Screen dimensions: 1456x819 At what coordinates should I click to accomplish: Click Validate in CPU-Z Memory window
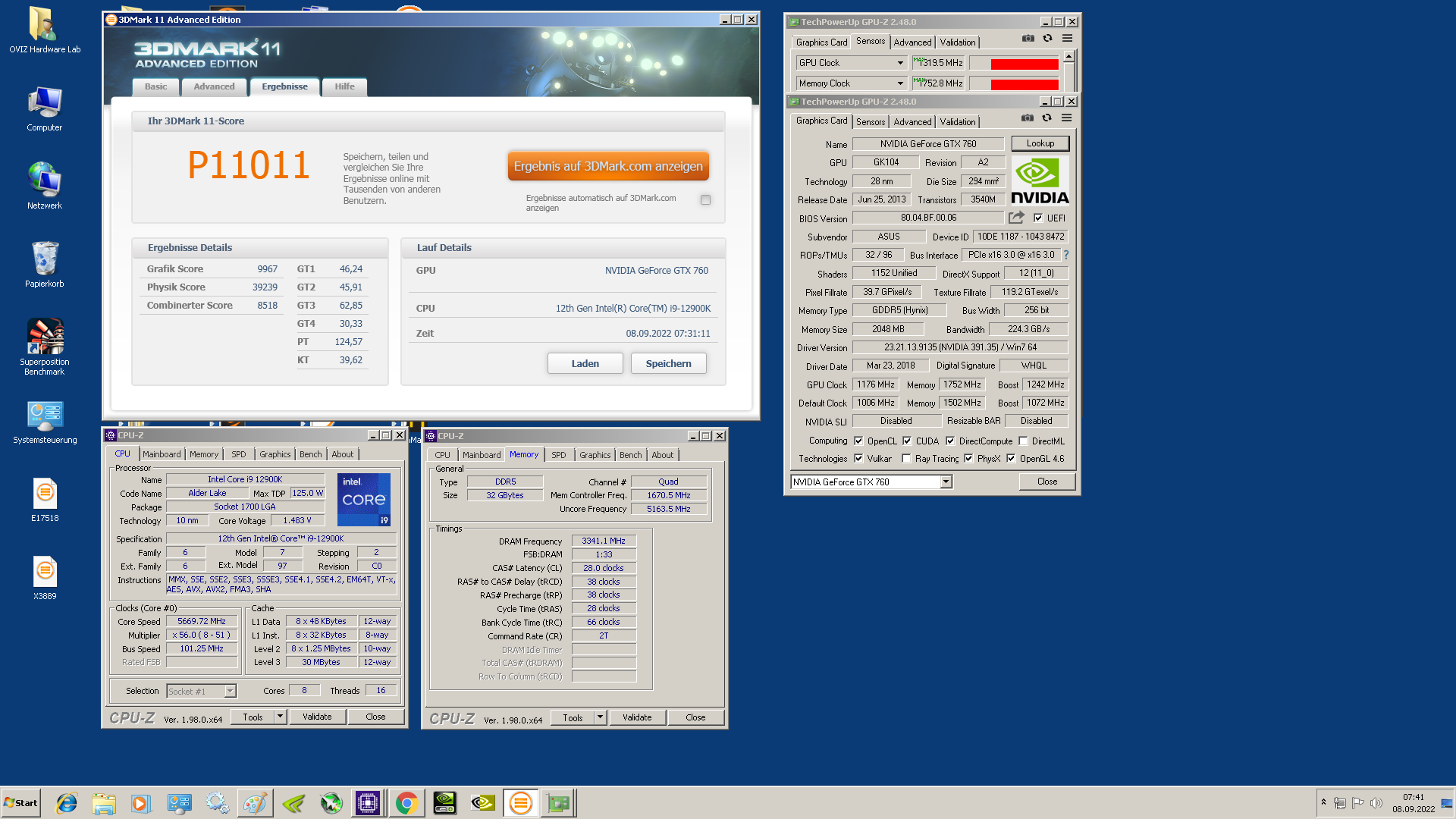(x=637, y=717)
